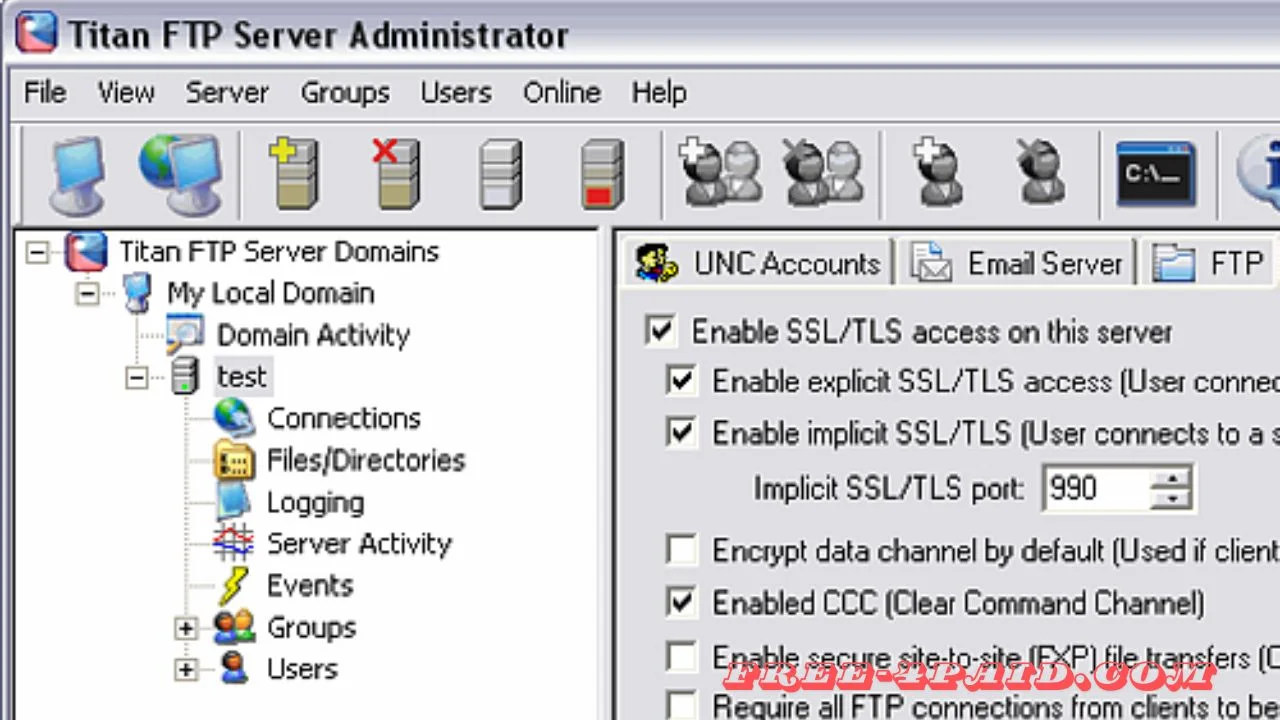The image size is (1280, 720).
Task: Click the Files/Directories folder icon
Action: point(234,460)
